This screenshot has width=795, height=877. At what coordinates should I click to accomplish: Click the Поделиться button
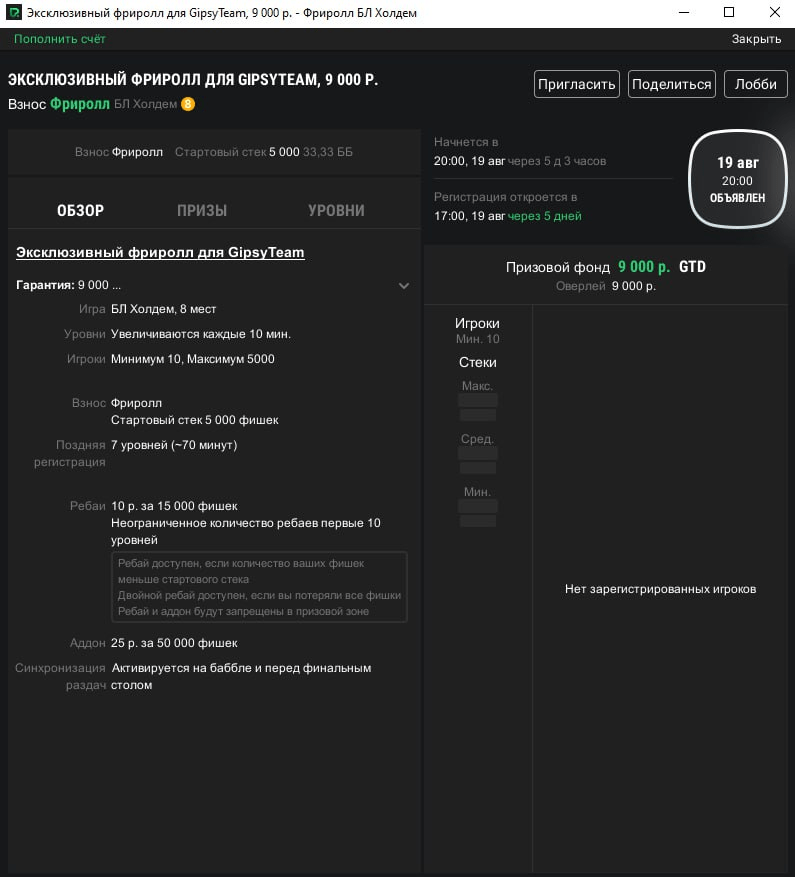click(672, 84)
